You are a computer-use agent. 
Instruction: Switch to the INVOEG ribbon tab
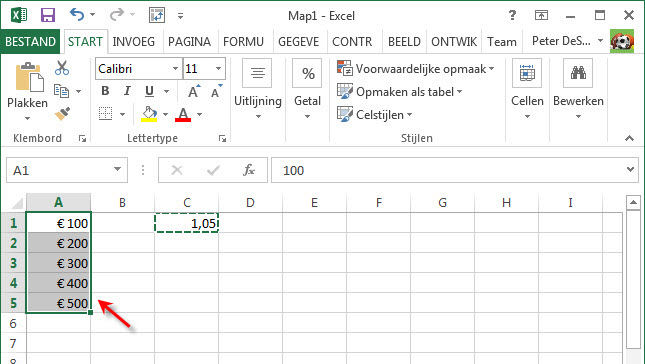tap(134, 42)
